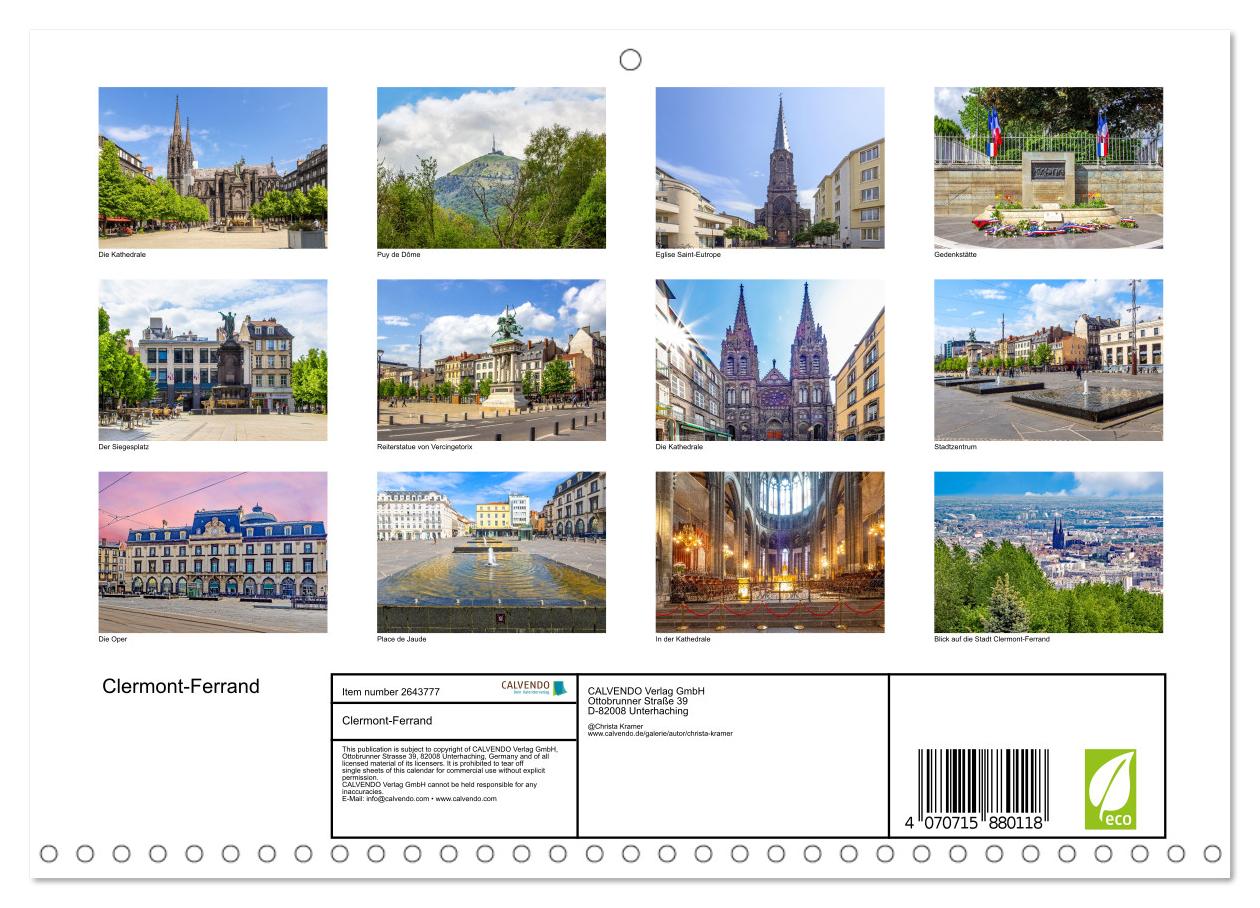This screenshot has width=1260, height=908.
Task: Open the Place de Jaude fountain photo
Action: [491, 552]
